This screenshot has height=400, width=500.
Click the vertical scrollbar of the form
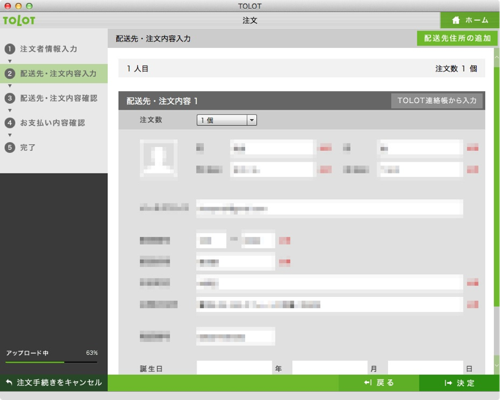pyautogui.click(x=496, y=187)
